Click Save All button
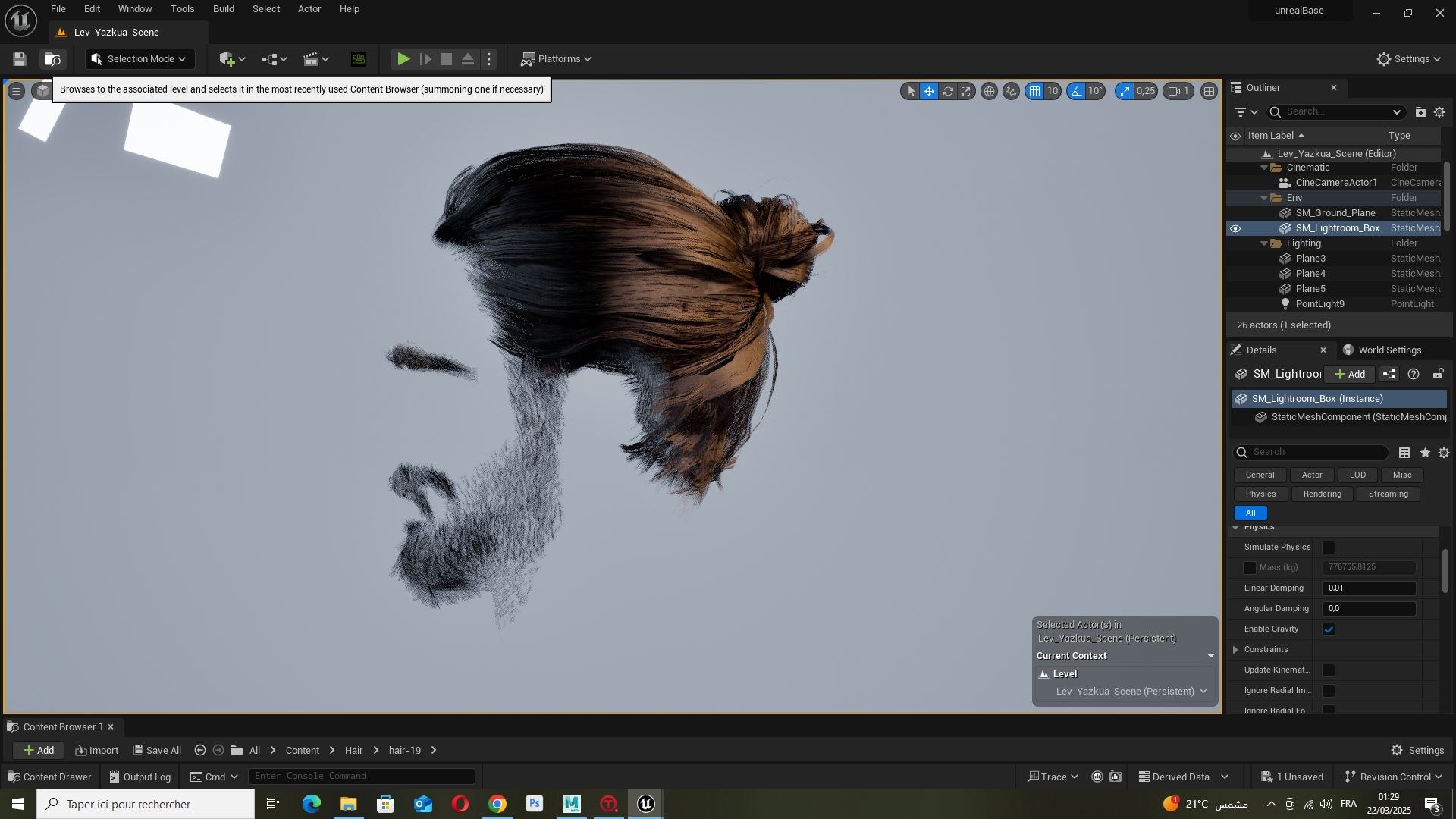 coord(157,751)
